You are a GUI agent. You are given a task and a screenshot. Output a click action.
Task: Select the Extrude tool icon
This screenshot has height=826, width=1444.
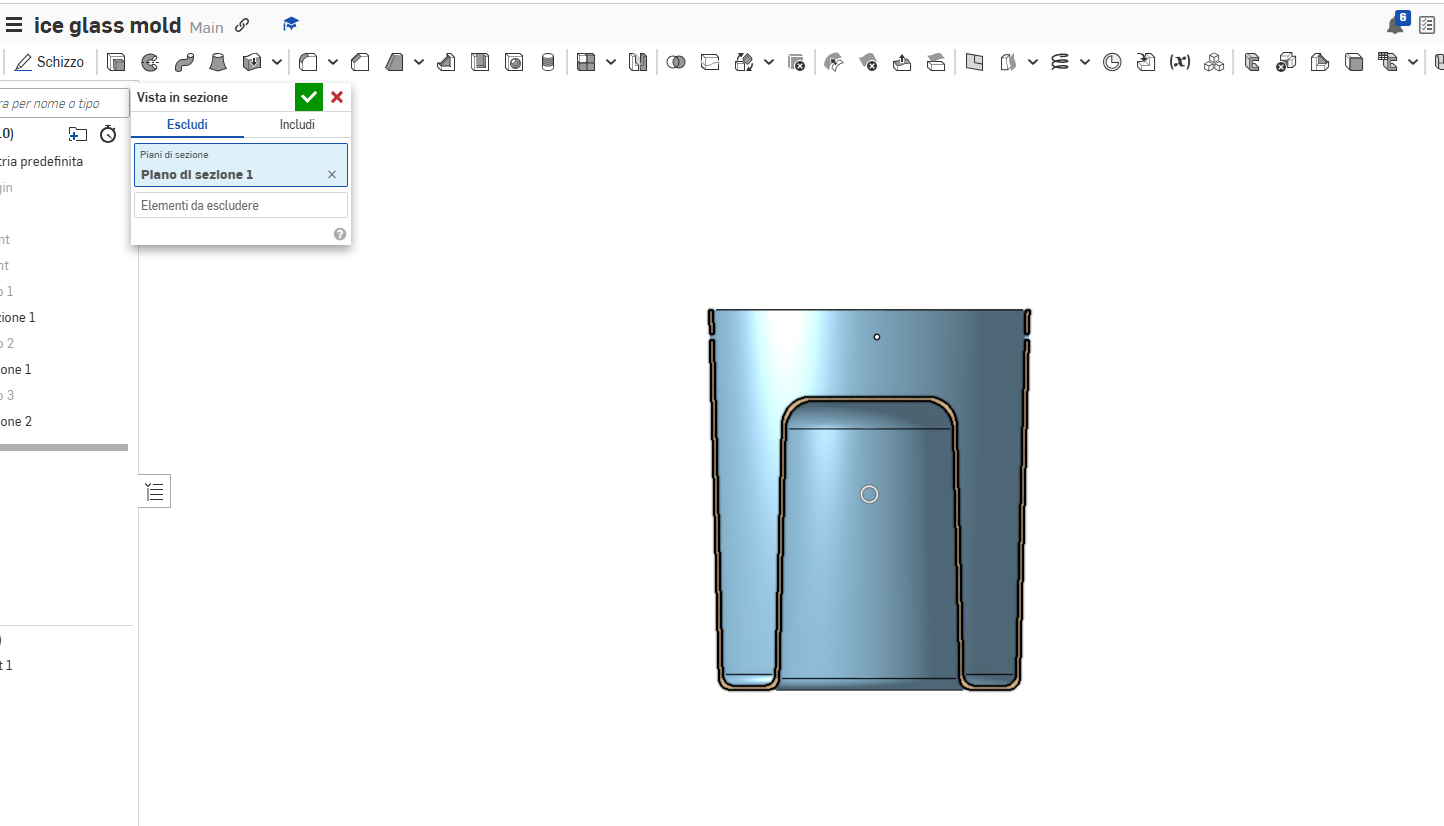(x=116, y=62)
